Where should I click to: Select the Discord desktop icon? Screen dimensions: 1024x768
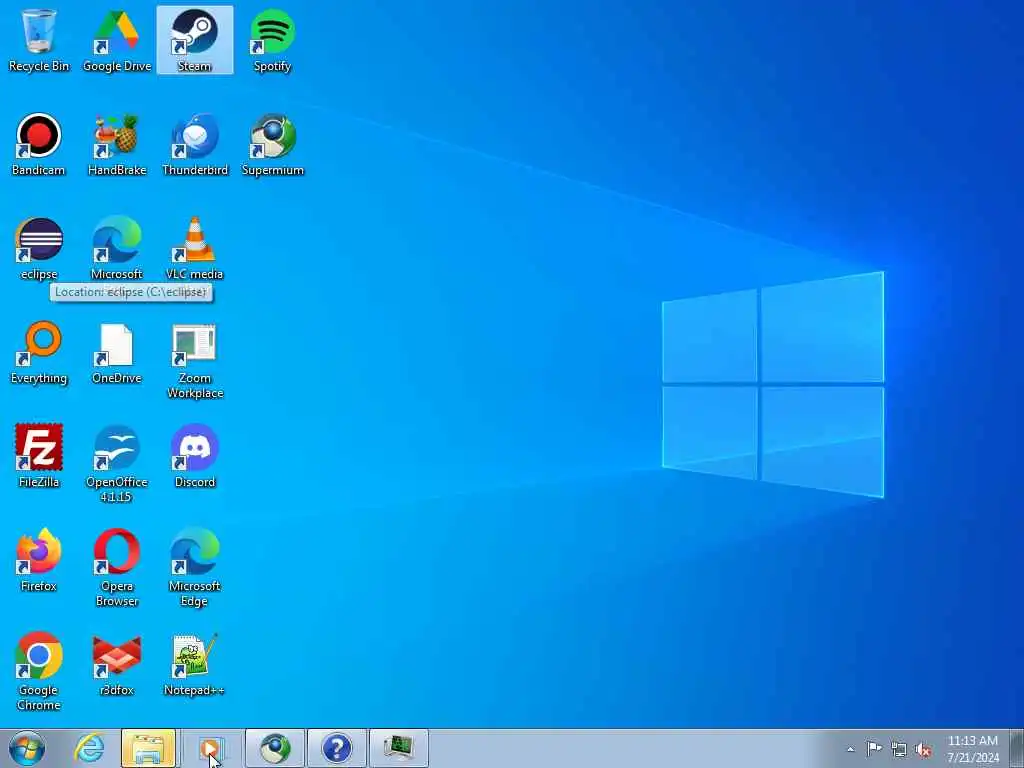195,456
